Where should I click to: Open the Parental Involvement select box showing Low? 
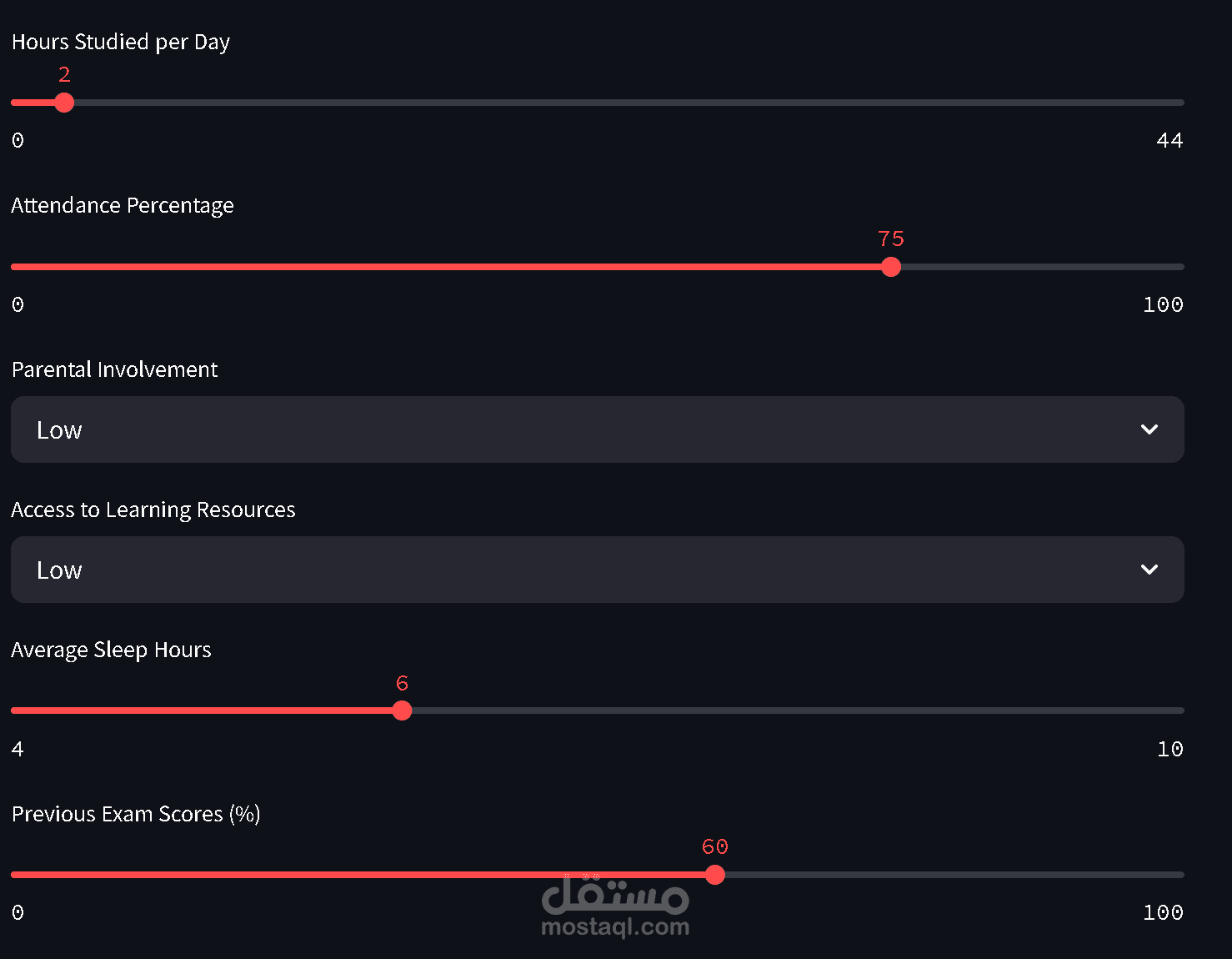pos(583,429)
